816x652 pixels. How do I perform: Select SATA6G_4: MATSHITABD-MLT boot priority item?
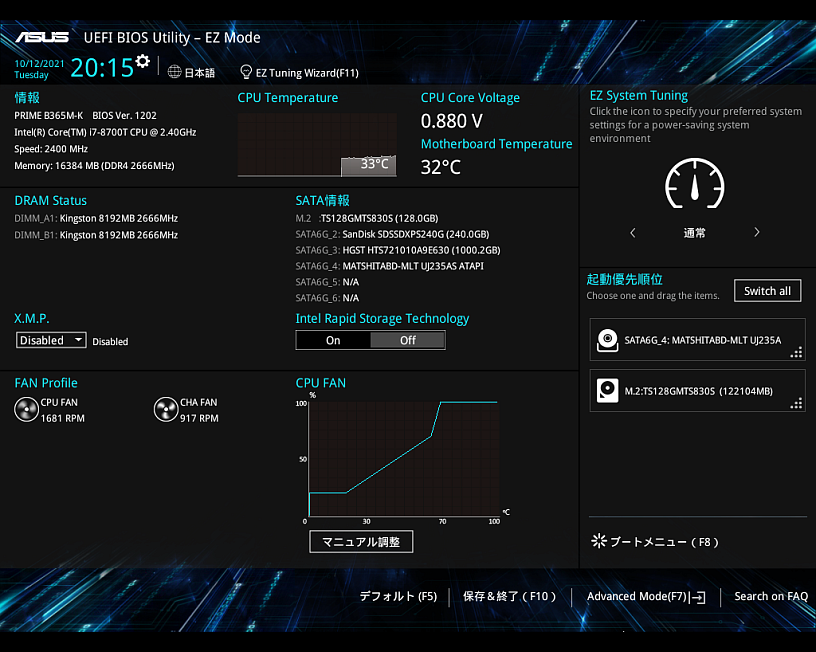coord(697,340)
